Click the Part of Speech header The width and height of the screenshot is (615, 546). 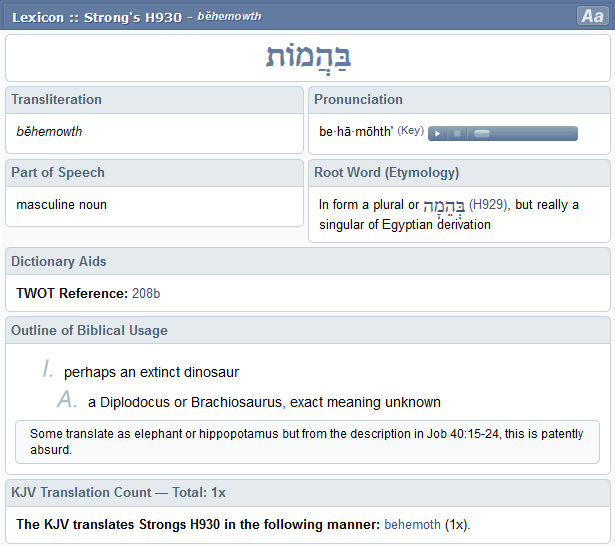click(58, 172)
